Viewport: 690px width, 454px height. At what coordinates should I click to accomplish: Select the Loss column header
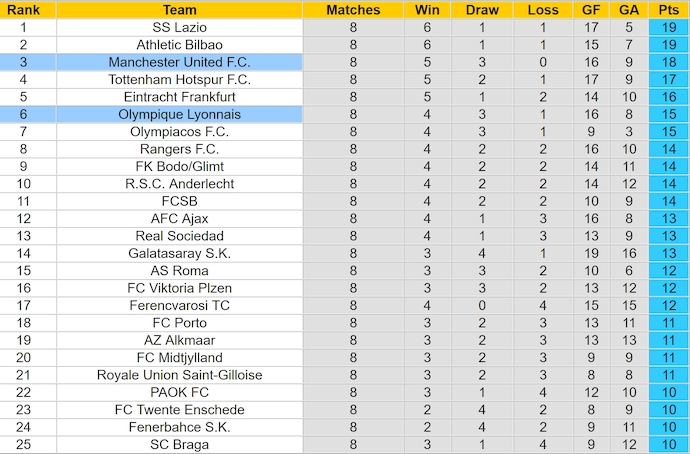point(543,10)
